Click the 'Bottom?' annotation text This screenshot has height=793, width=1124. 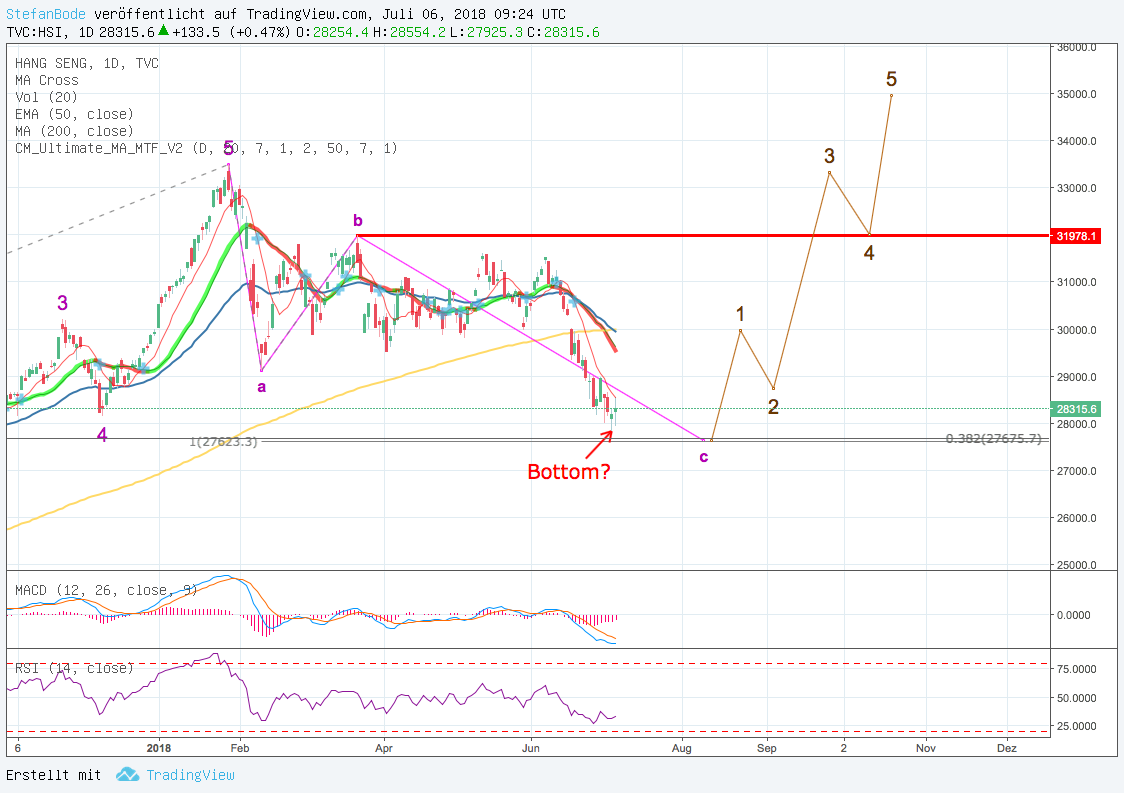pyautogui.click(x=568, y=472)
